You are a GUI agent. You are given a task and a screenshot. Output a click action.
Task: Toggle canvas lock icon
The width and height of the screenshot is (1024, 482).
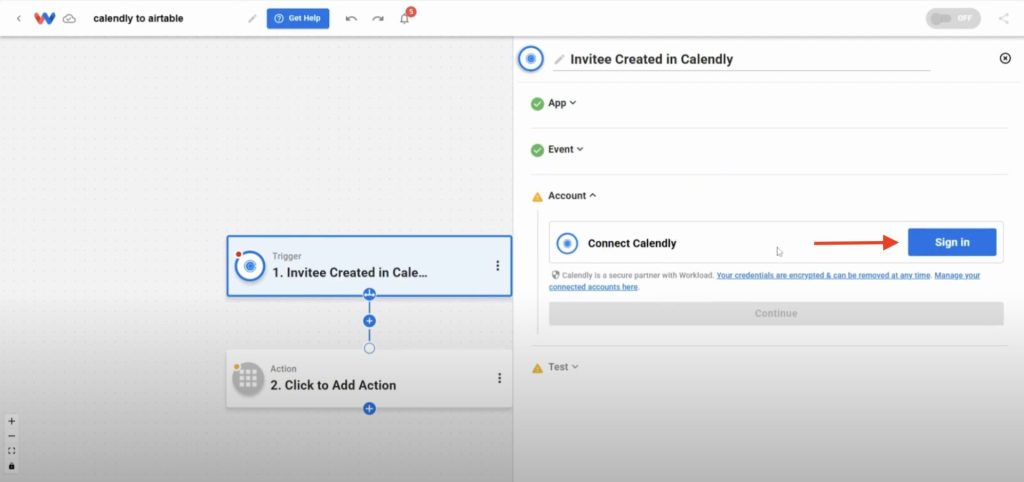click(11, 466)
